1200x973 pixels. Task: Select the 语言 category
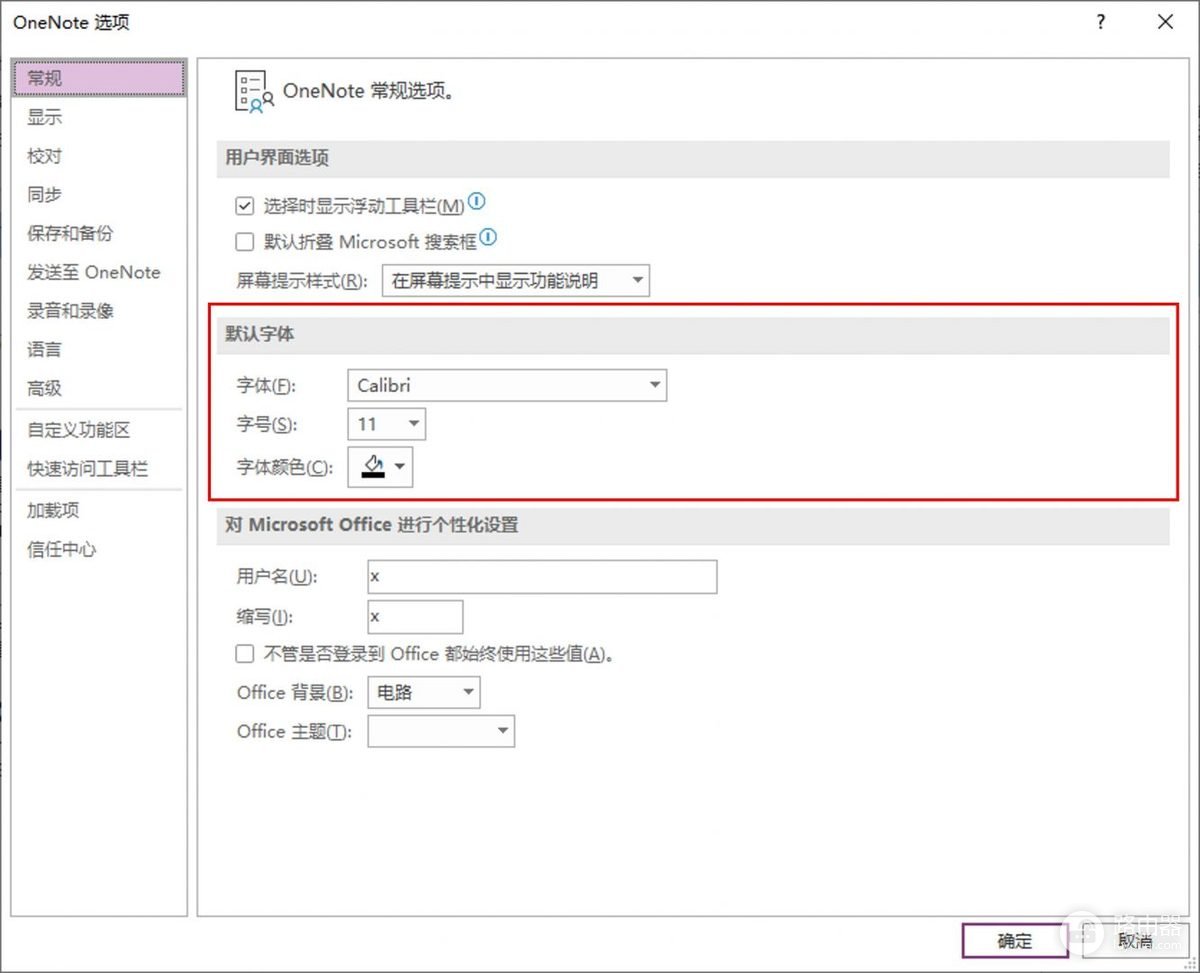coord(44,350)
